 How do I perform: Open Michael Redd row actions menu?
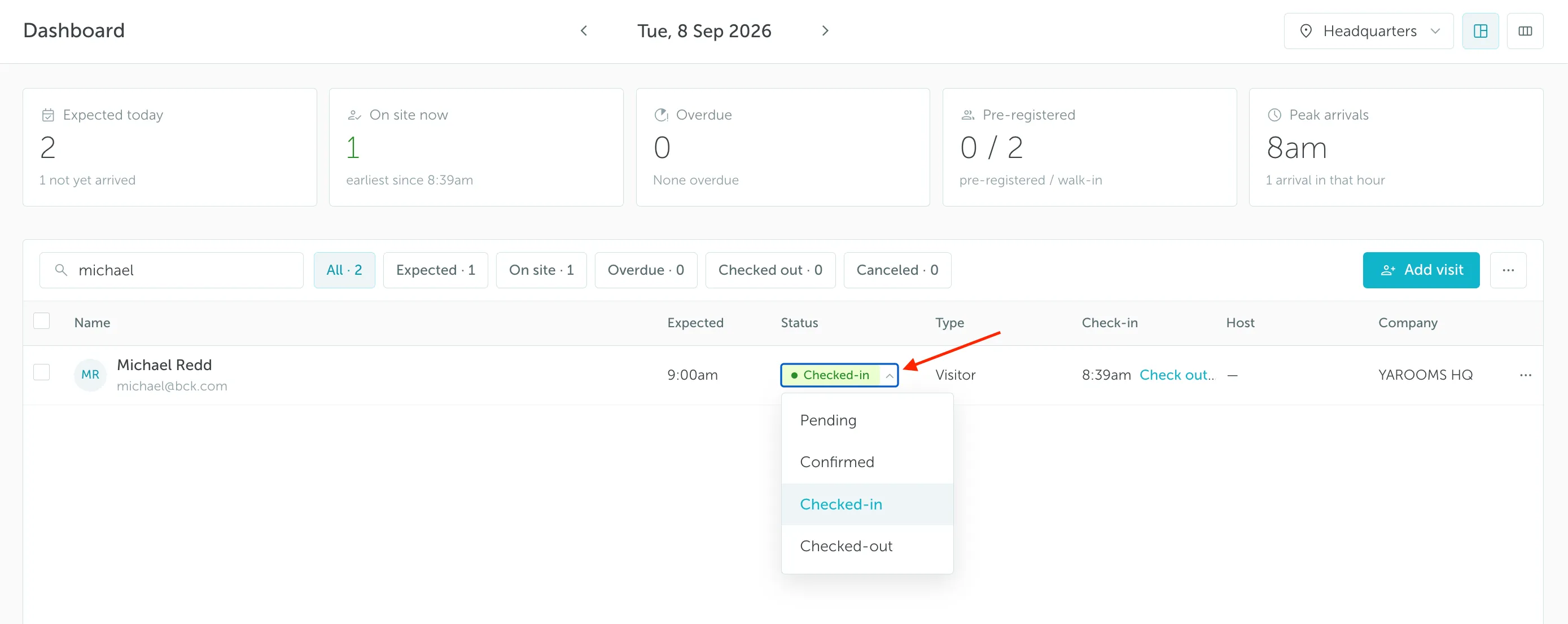point(1526,375)
